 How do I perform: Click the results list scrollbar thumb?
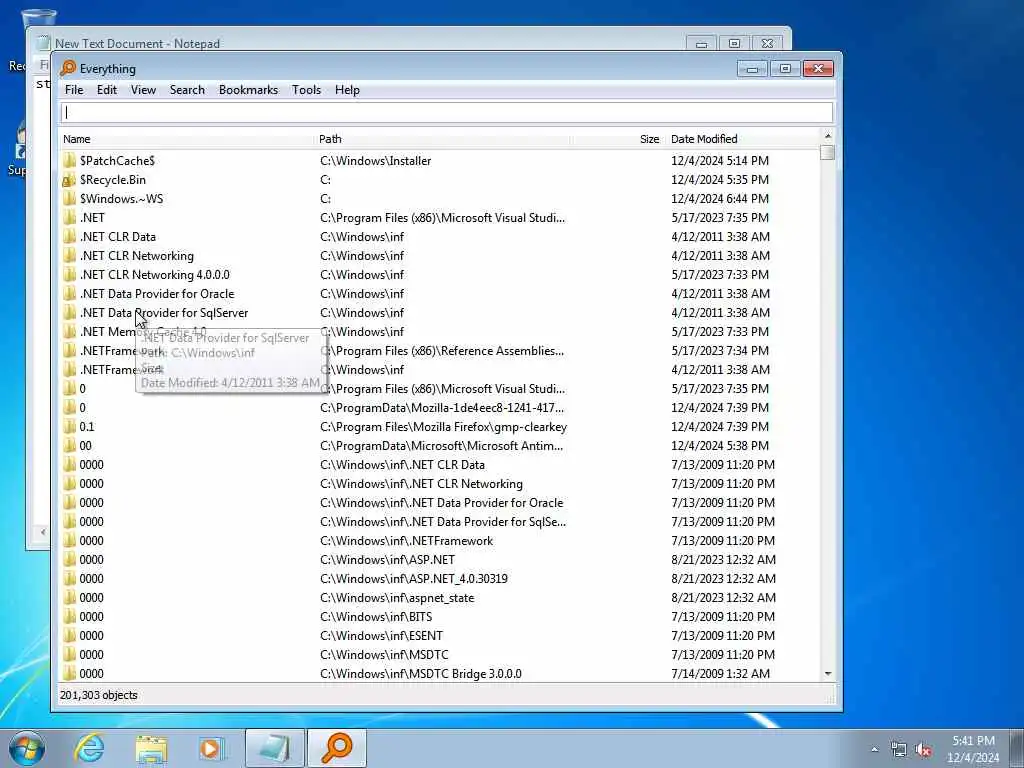click(x=827, y=152)
